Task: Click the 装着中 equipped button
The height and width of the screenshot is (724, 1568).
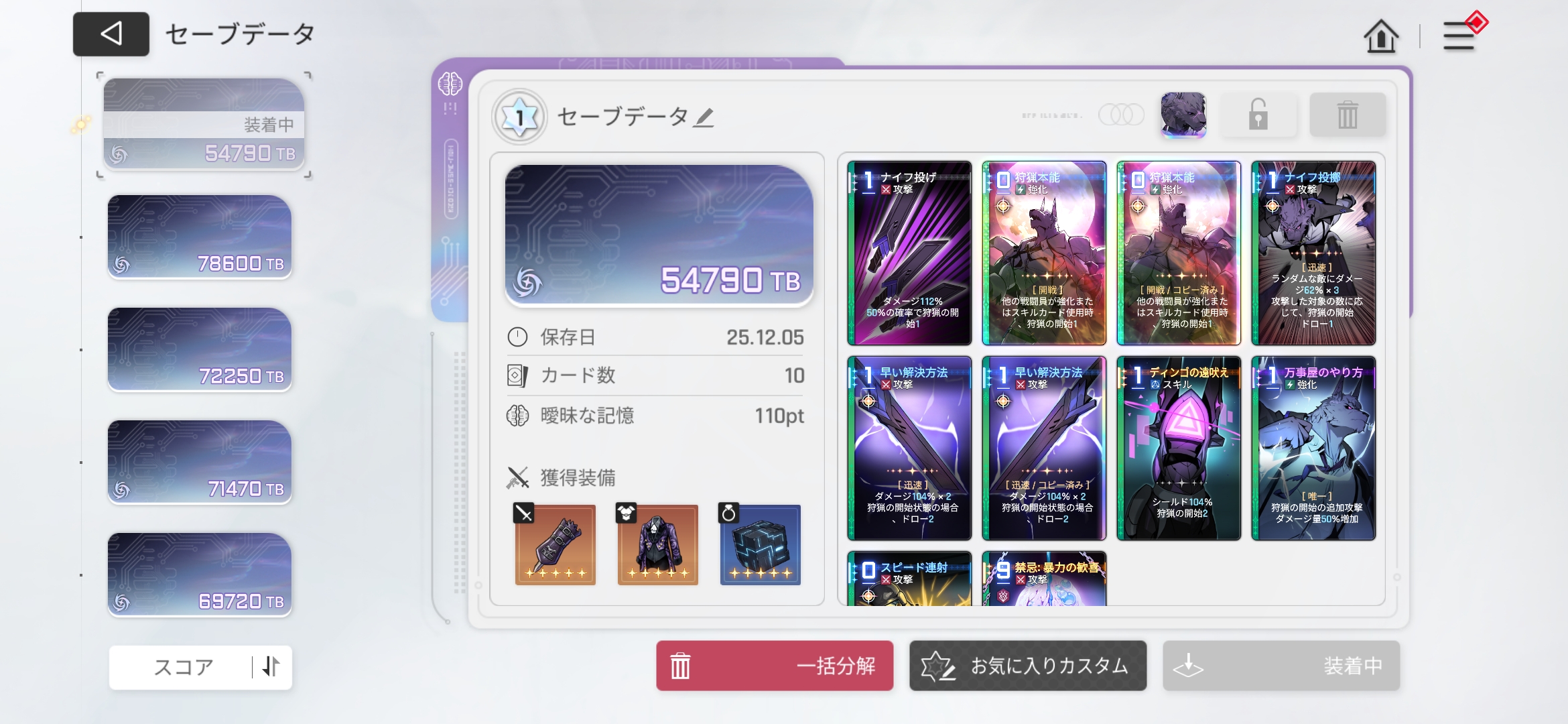Action: [1281, 666]
